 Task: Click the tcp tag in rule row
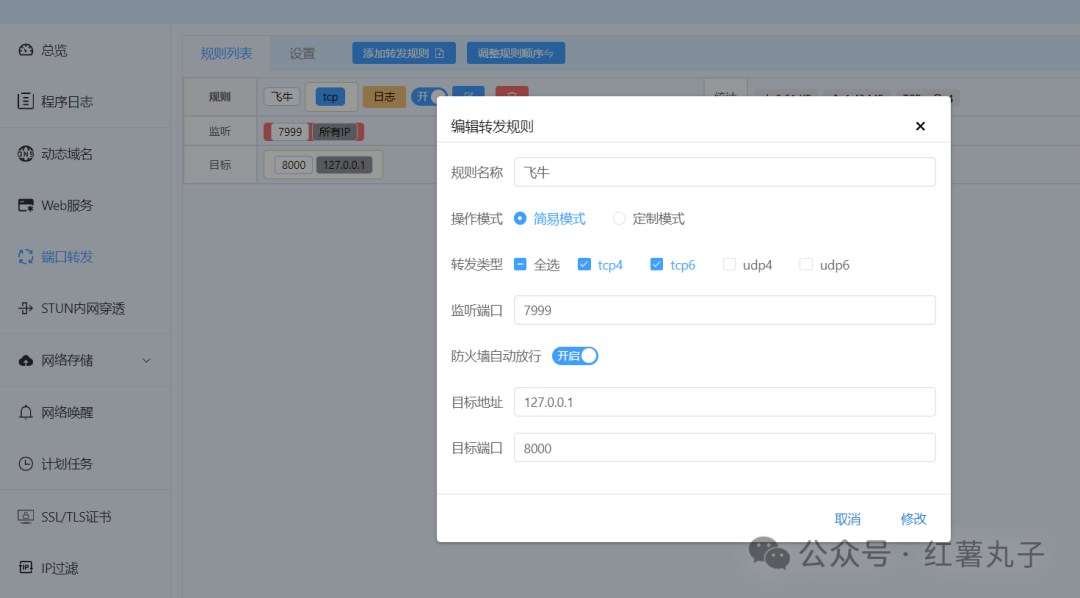[x=331, y=96]
